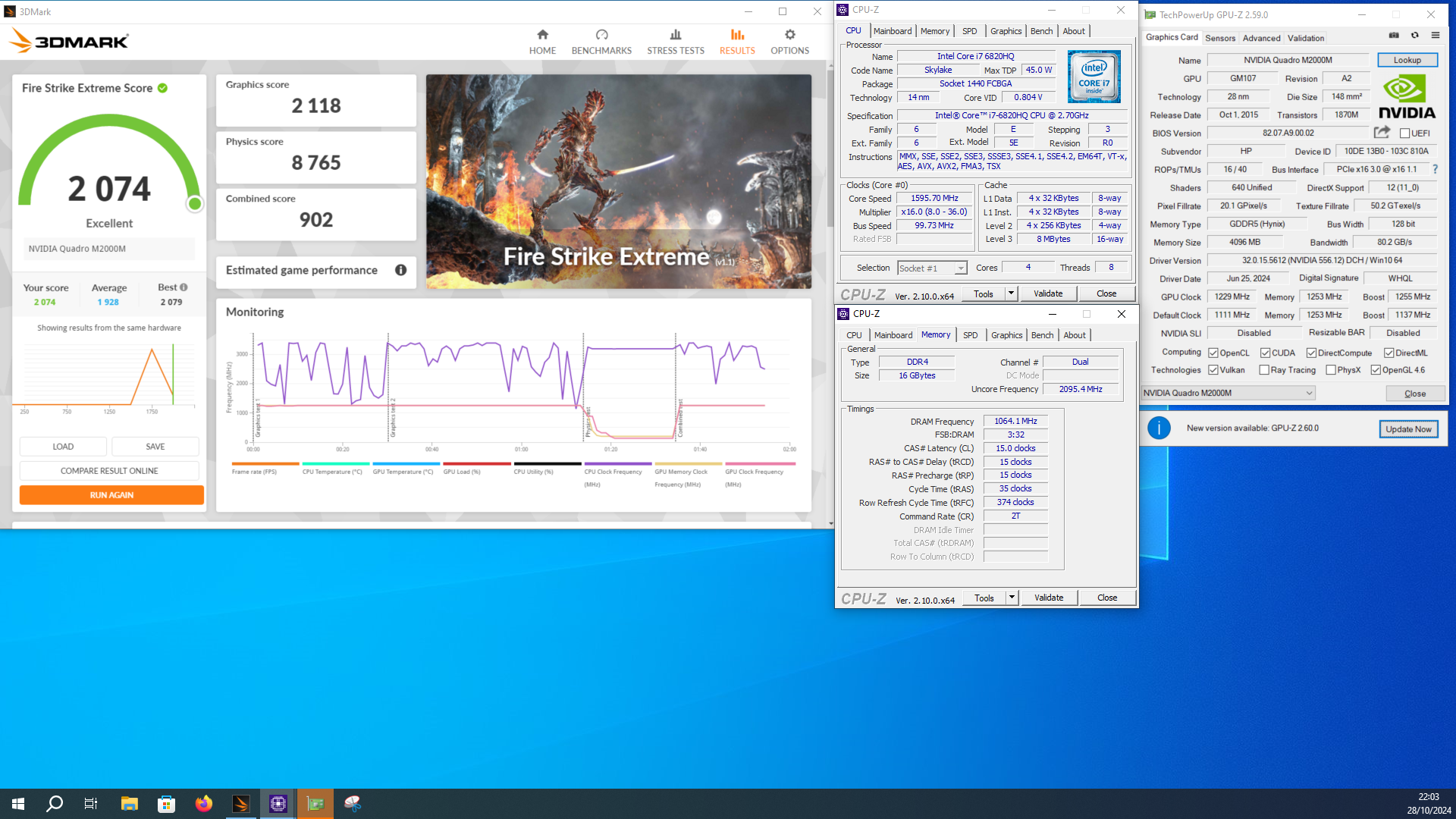Open the Validation tab in GPU-Z
1456x819 pixels.
1306,38
